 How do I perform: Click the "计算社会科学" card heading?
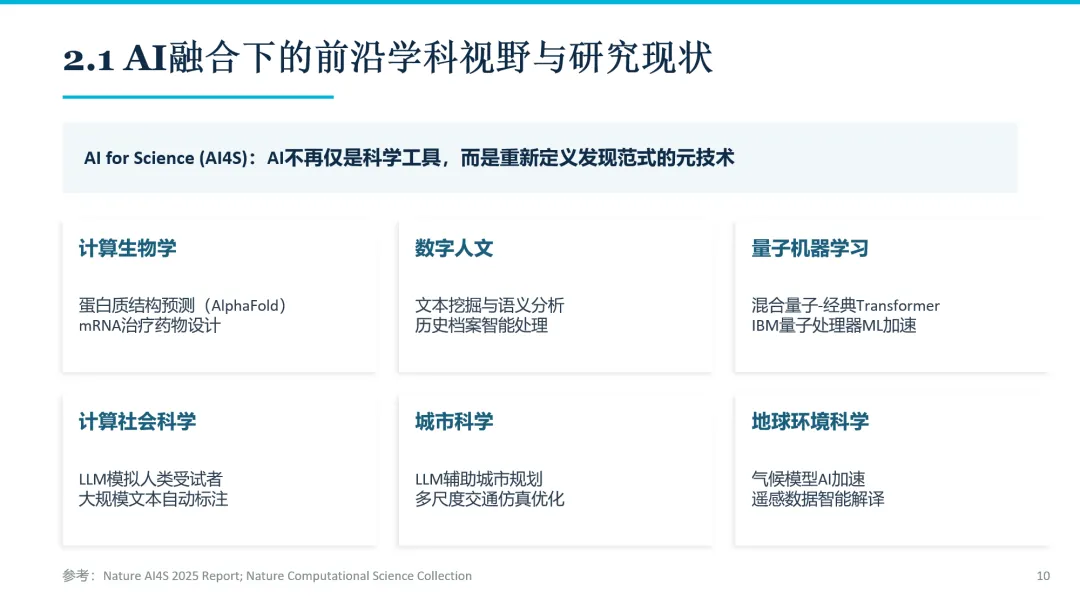point(137,421)
